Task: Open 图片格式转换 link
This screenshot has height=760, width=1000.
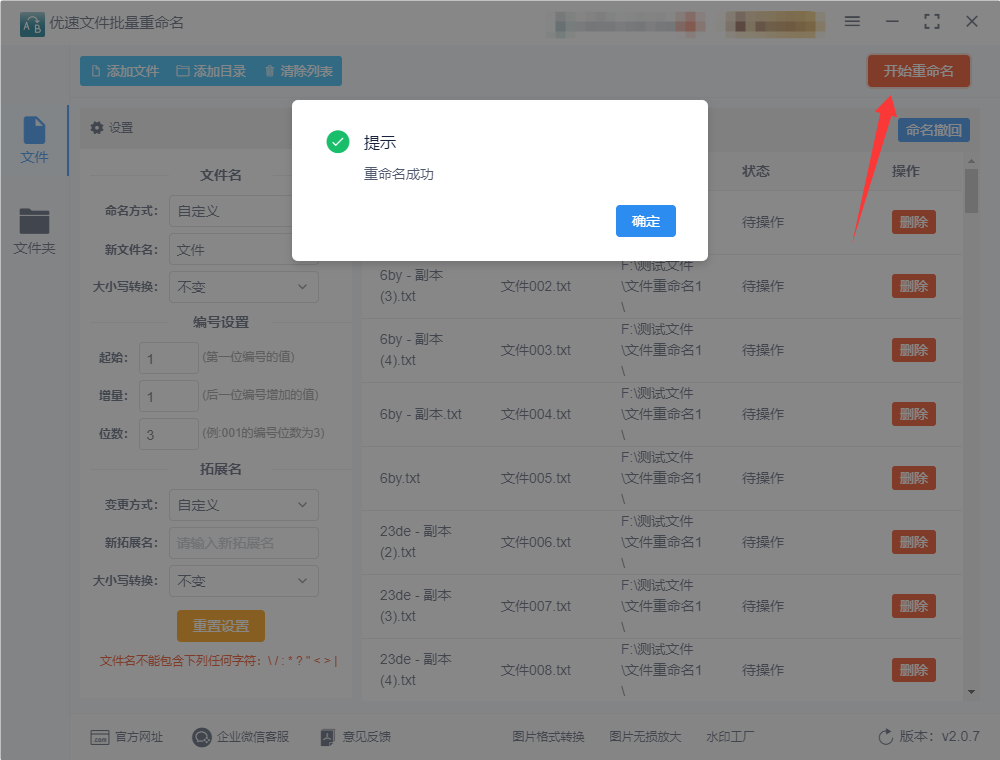Action: point(548,737)
